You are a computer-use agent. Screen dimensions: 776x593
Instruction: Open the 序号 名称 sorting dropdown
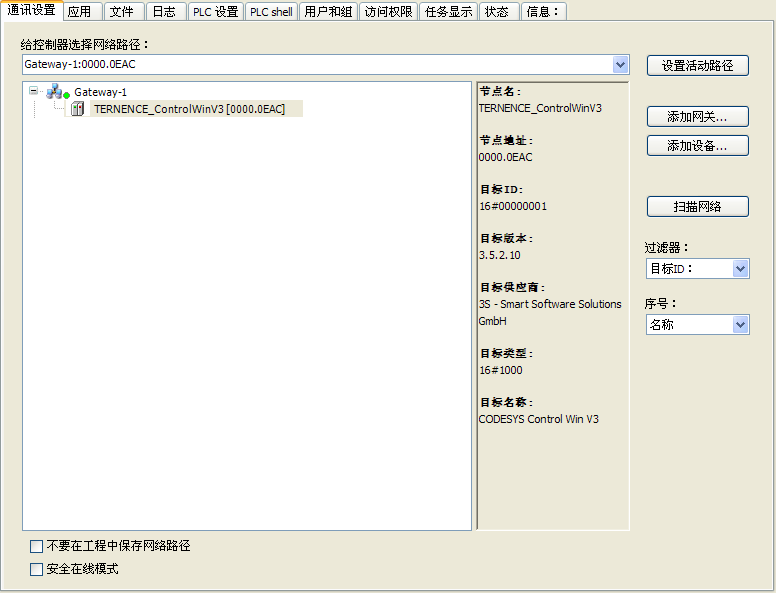740,325
